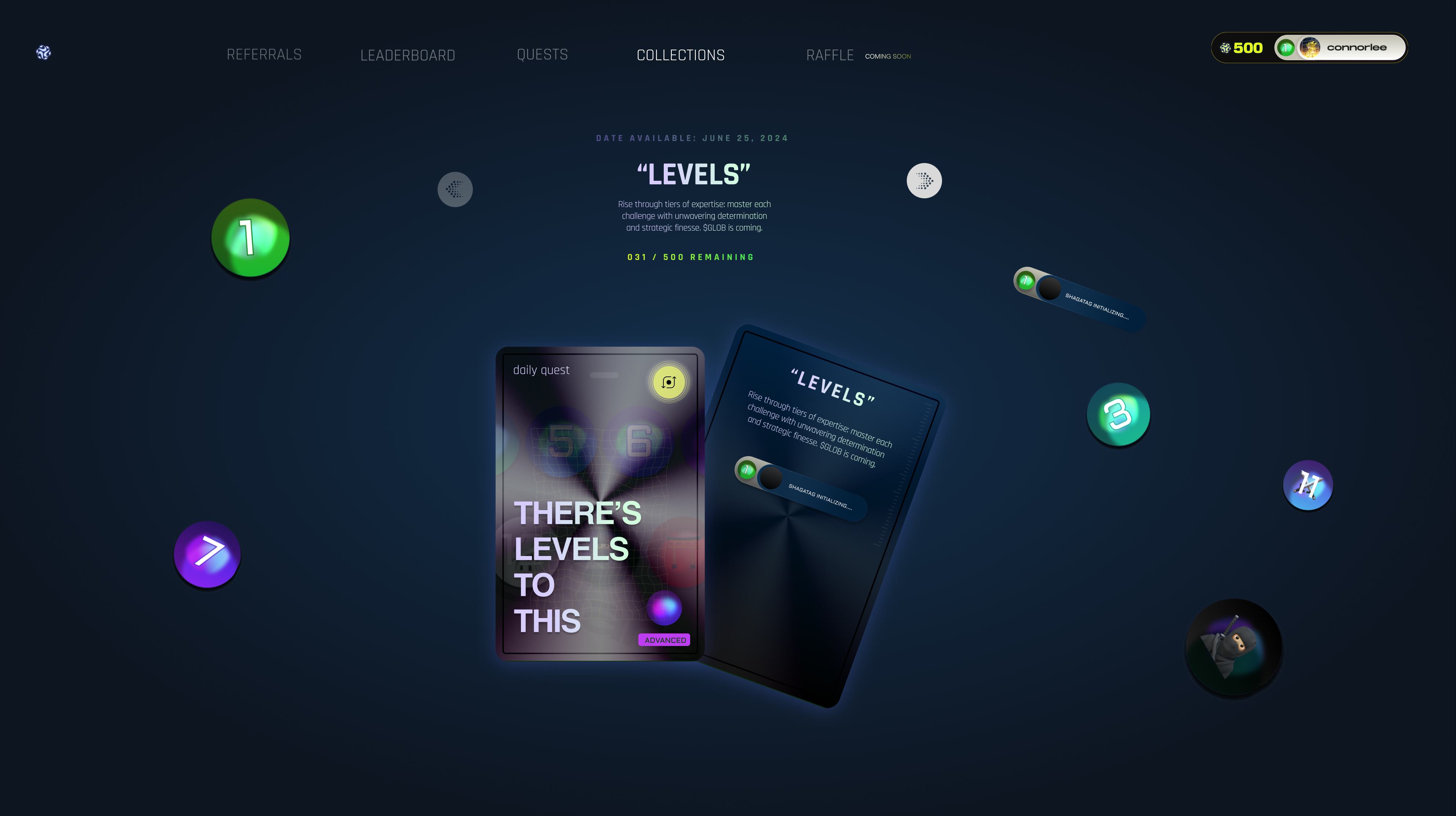Click the snowflake logo icon top left
1456x816 pixels.
43,52
